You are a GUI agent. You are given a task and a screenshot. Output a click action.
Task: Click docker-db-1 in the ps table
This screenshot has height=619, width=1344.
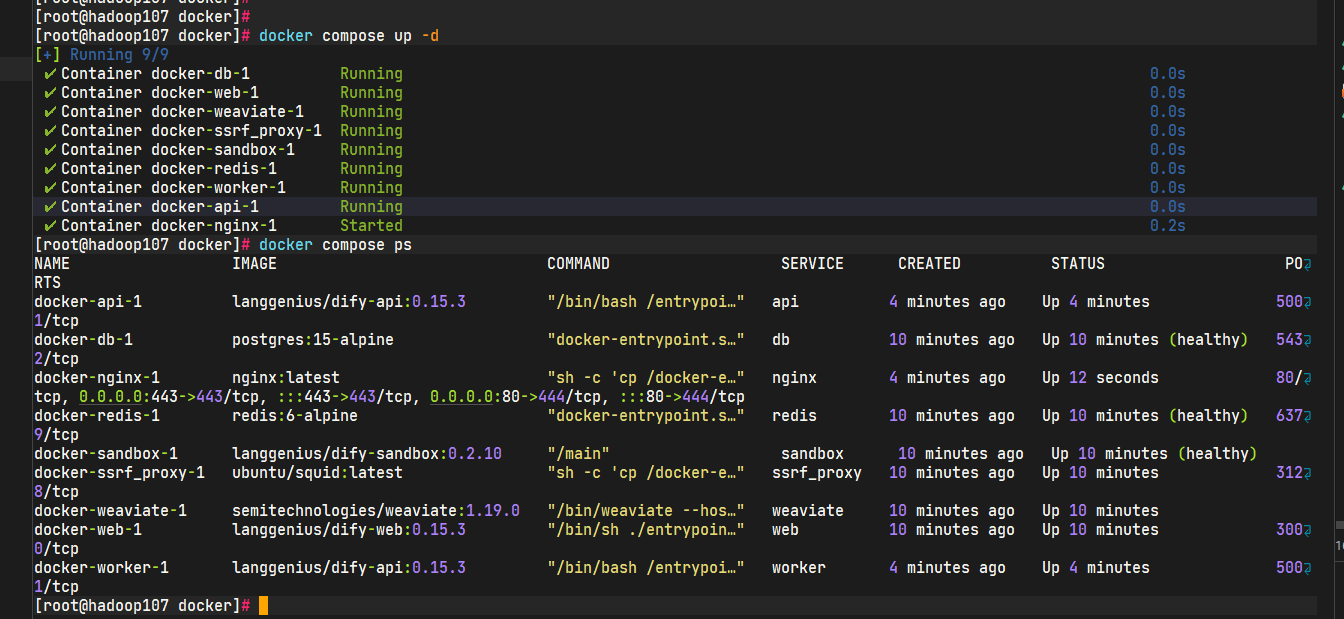point(83,340)
